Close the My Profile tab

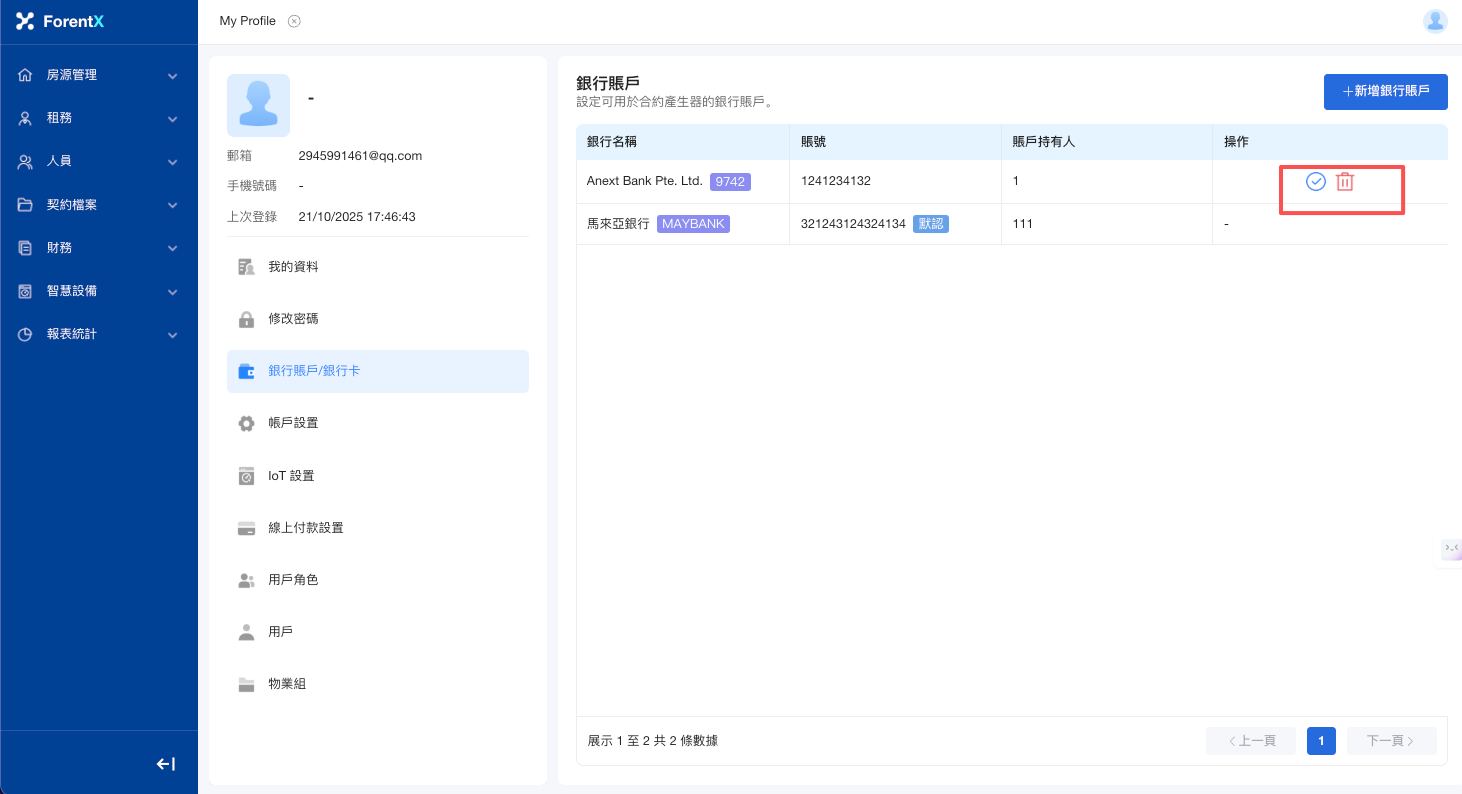click(x=294, y=21)
